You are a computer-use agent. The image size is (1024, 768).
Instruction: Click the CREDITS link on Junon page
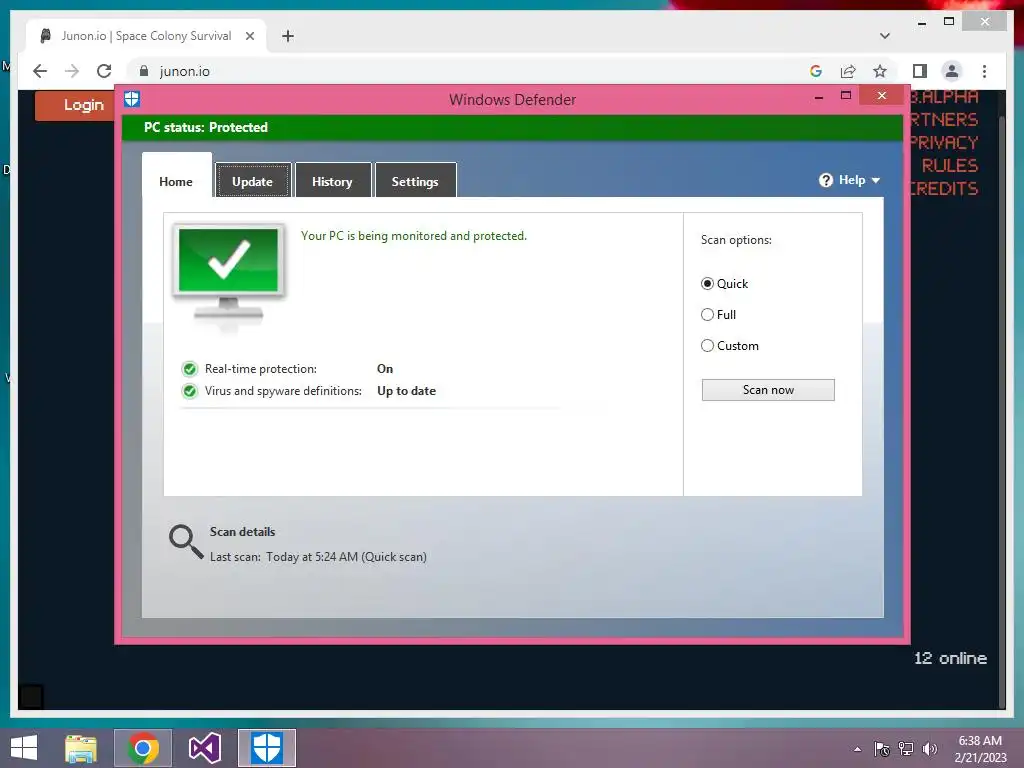[x=944, y=189]
